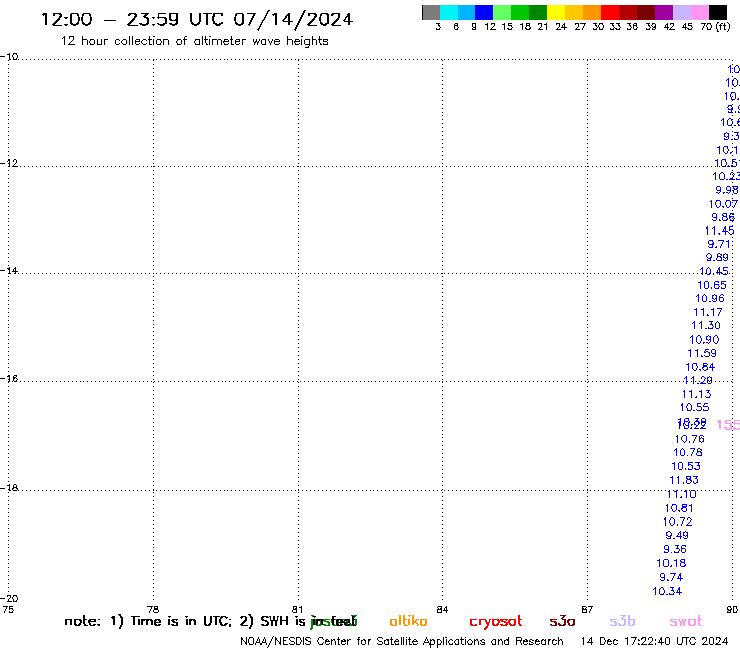
Task: Click the 10.78 wave height value
Action: pyautogui.click(x=688, y=453)
